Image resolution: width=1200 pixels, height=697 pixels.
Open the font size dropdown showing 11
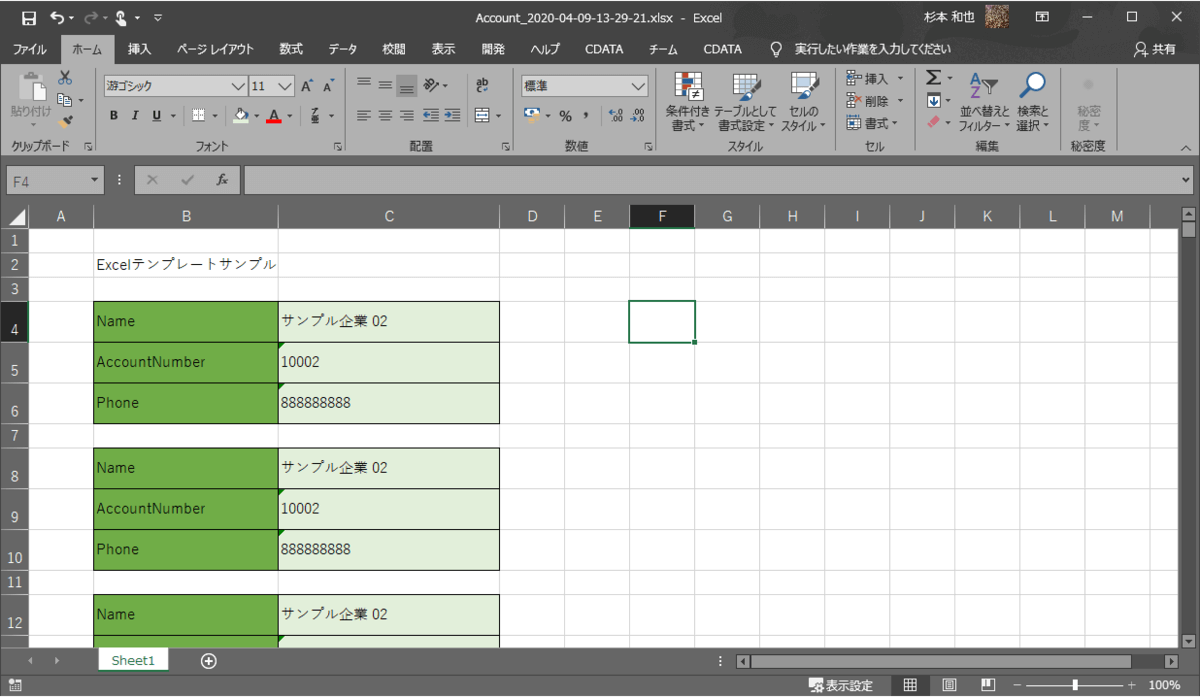click(x=285, y=86)
